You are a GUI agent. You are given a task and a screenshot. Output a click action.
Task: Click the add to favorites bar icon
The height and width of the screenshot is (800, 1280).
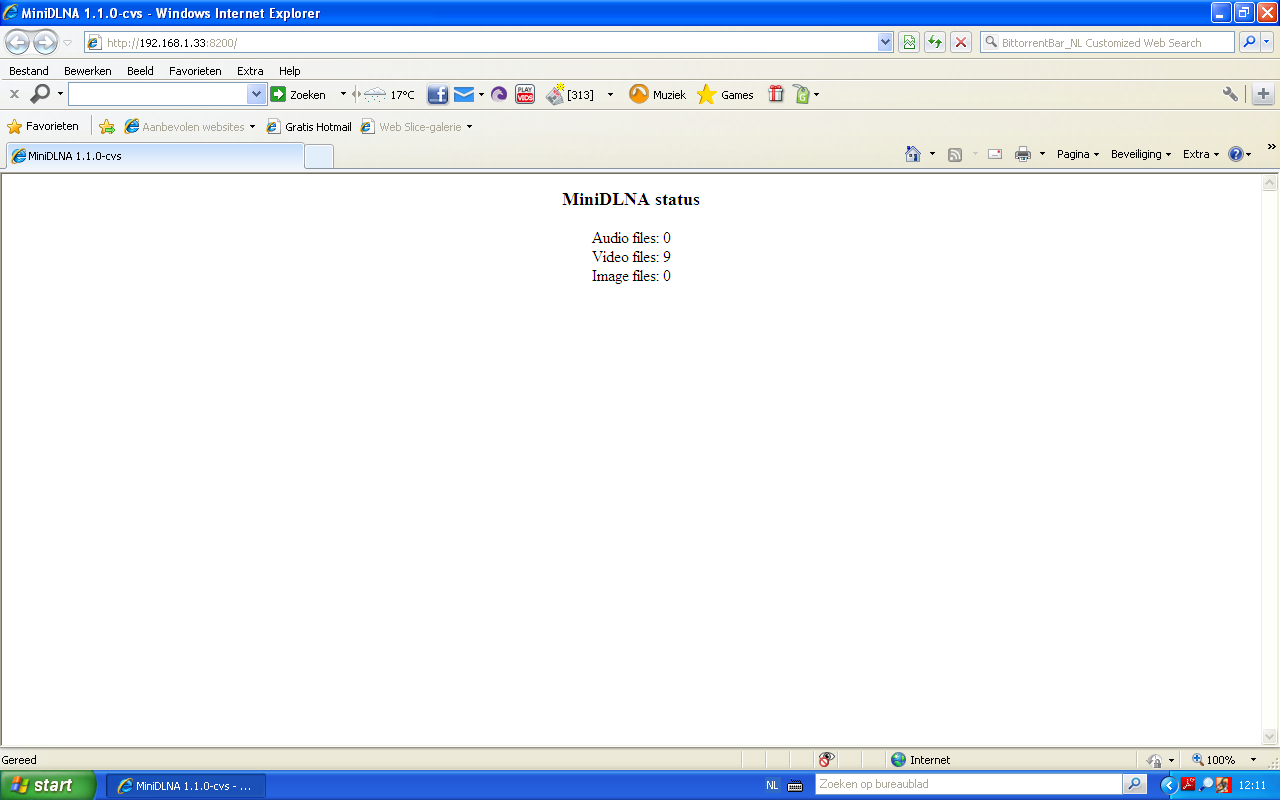point(107,127)
